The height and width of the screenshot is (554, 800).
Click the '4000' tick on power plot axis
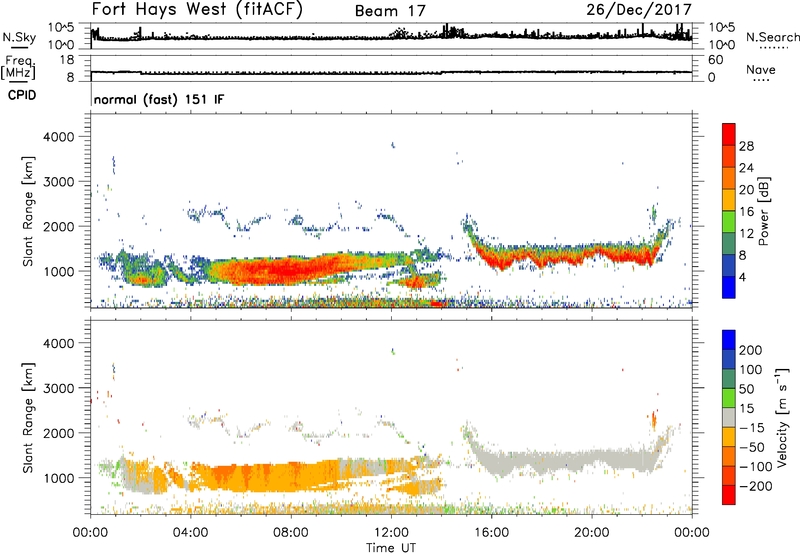pos(59,137)
